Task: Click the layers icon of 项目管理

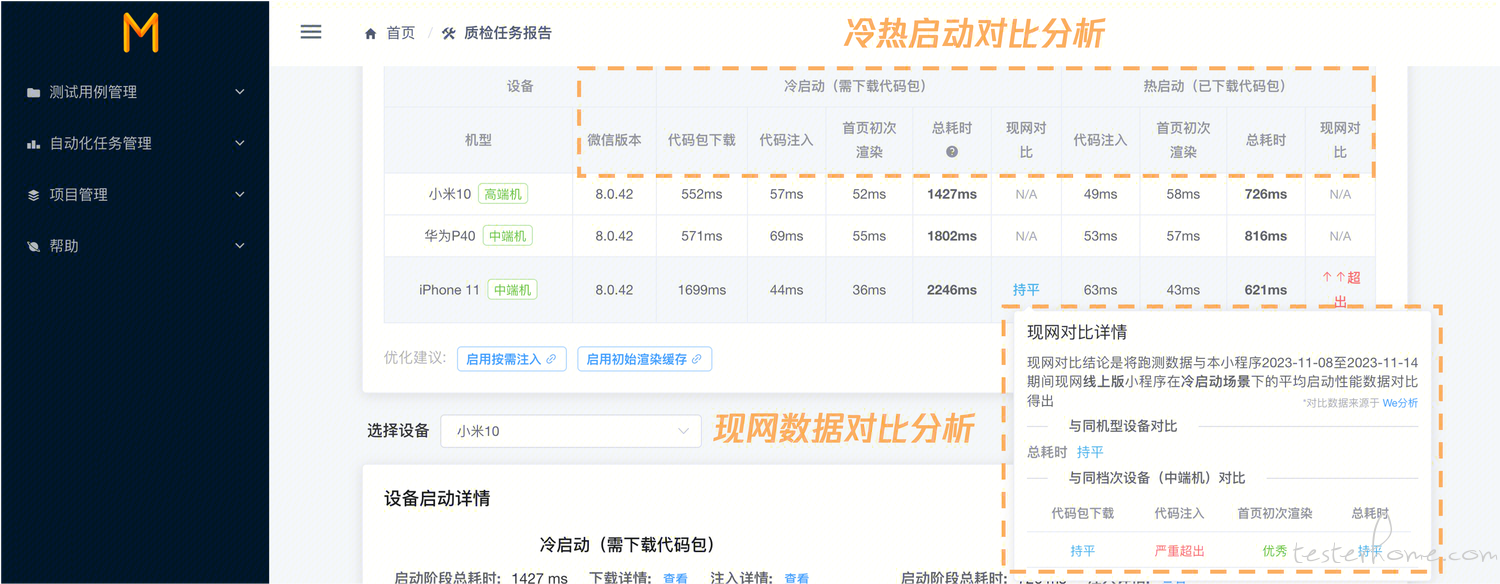Action: 34,195
